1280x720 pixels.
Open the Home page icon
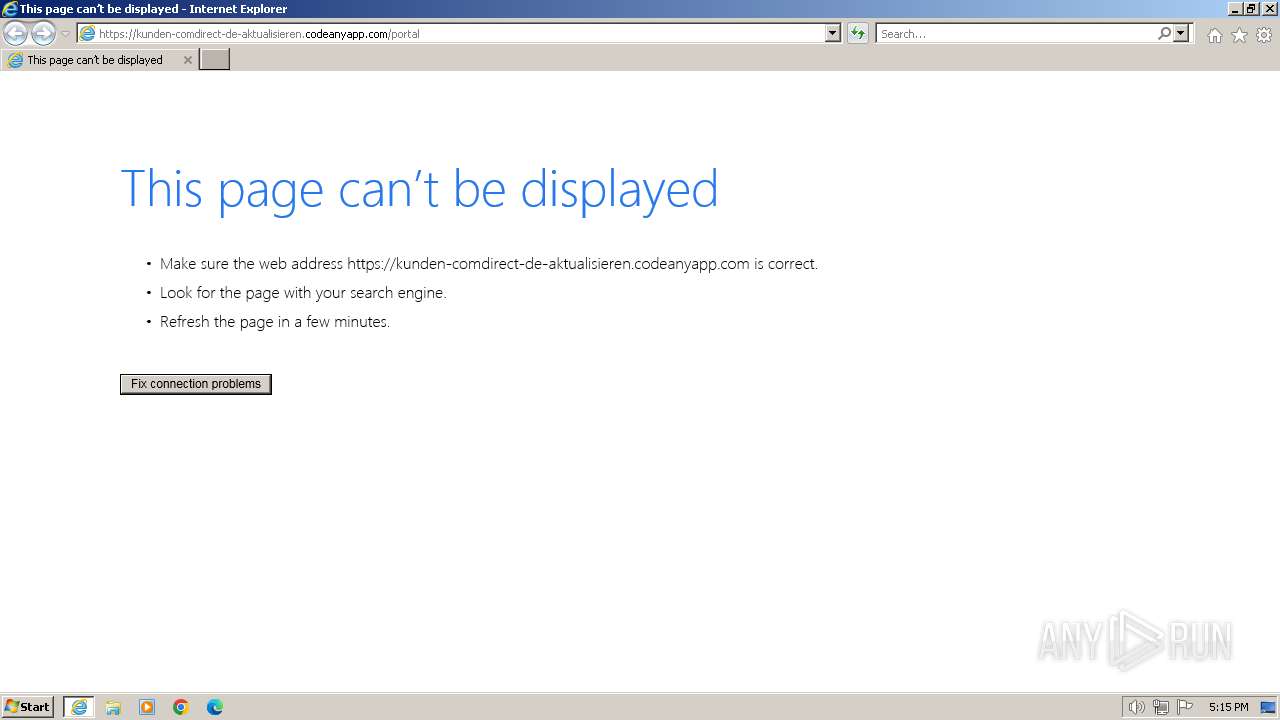point(1214,35)
